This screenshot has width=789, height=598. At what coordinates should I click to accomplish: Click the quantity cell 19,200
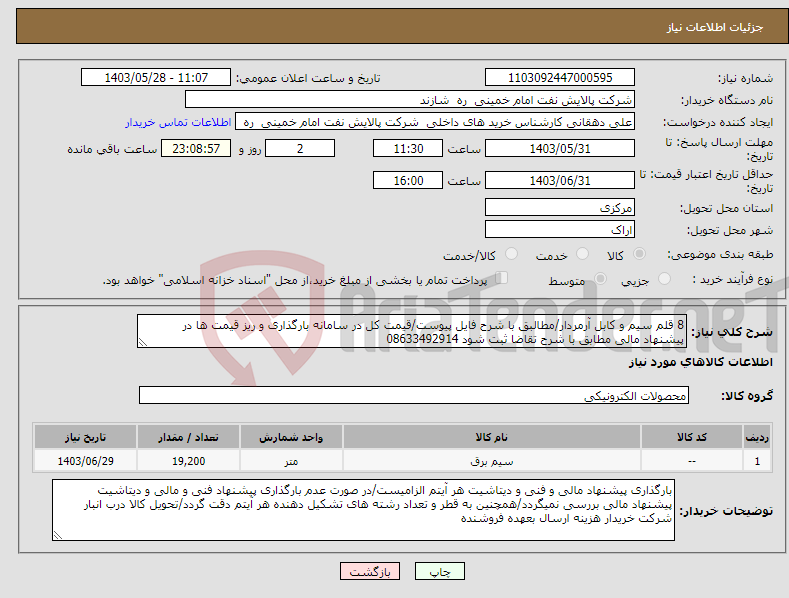[x=188, y=461]
